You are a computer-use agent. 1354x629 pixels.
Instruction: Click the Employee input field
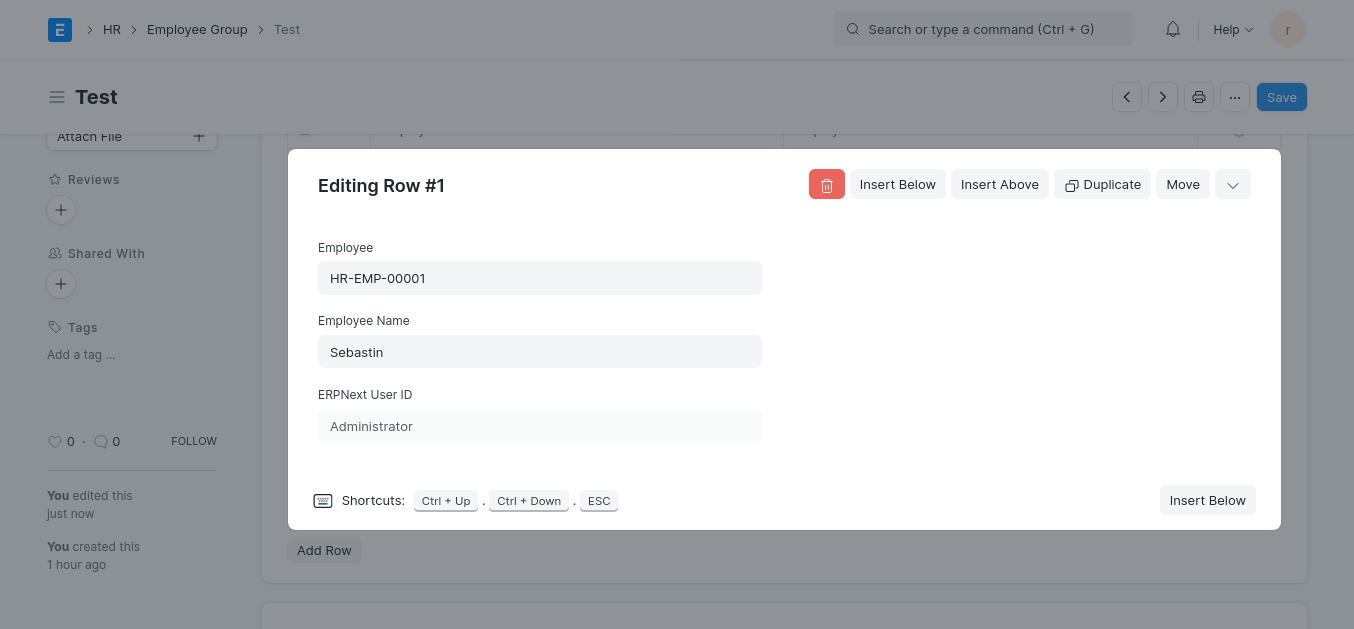pos(539,278)
